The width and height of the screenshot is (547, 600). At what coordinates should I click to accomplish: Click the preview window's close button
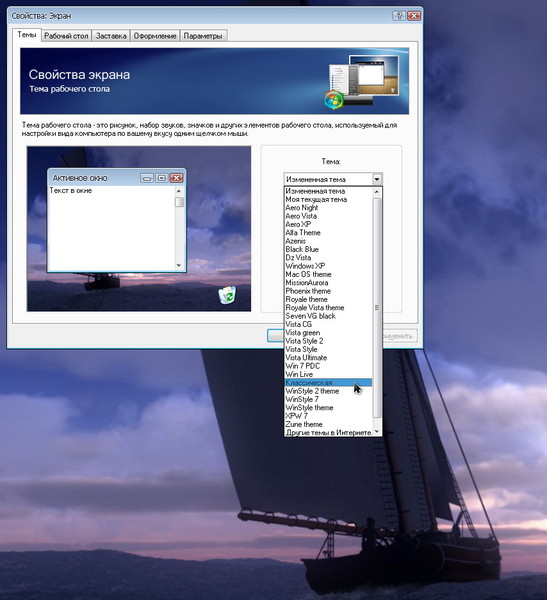coord(176,178)
